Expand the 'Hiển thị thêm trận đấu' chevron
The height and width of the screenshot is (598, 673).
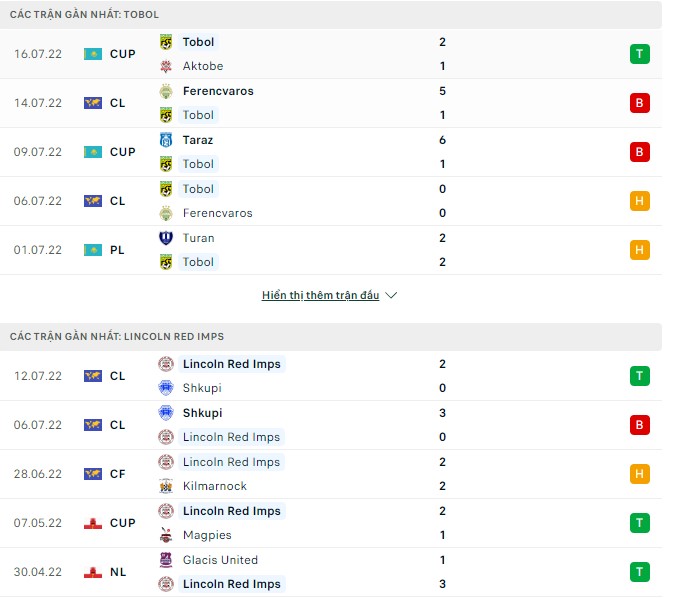point(391,296)
